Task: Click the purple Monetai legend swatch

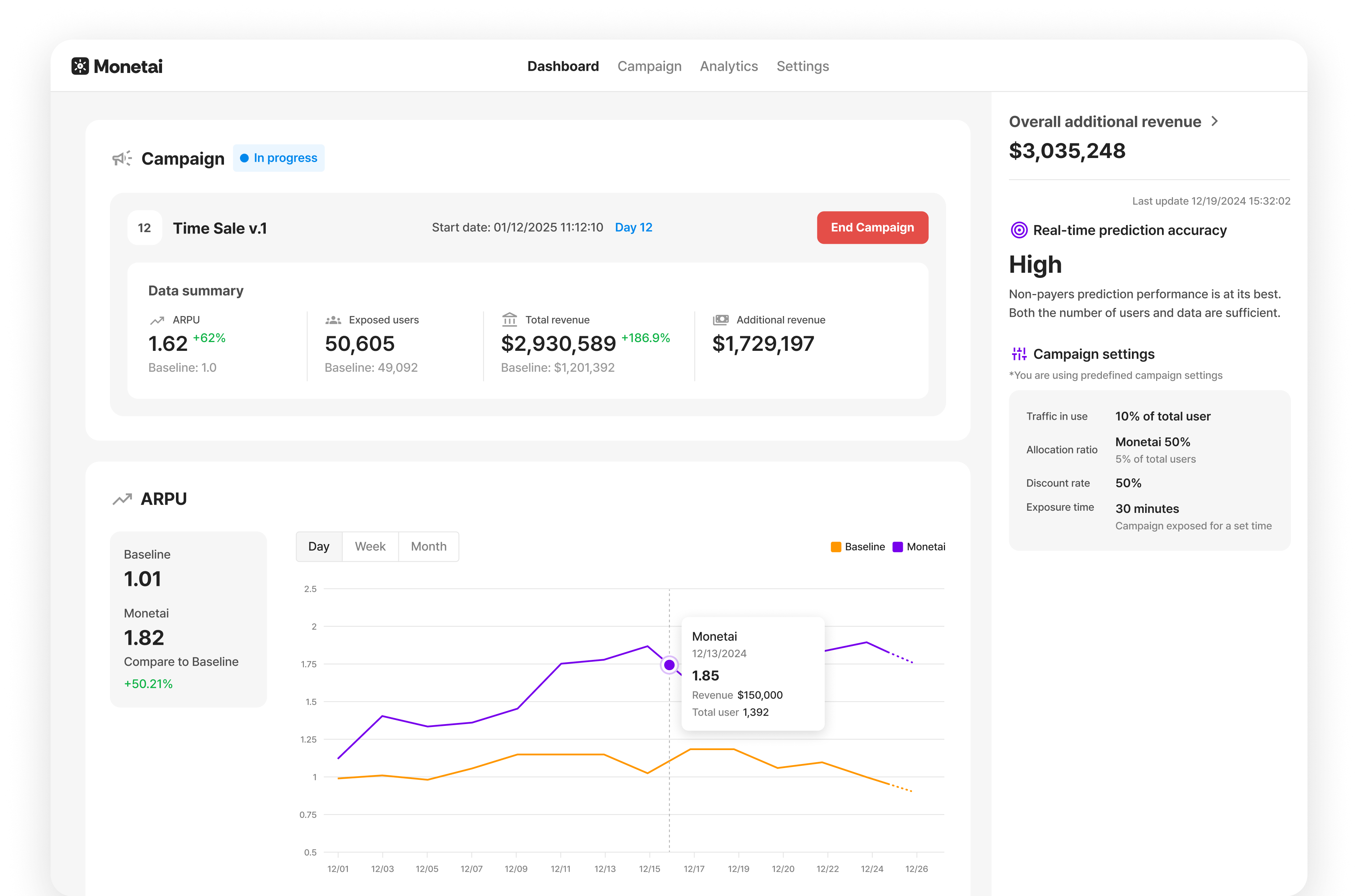Action: coord(897,547)
